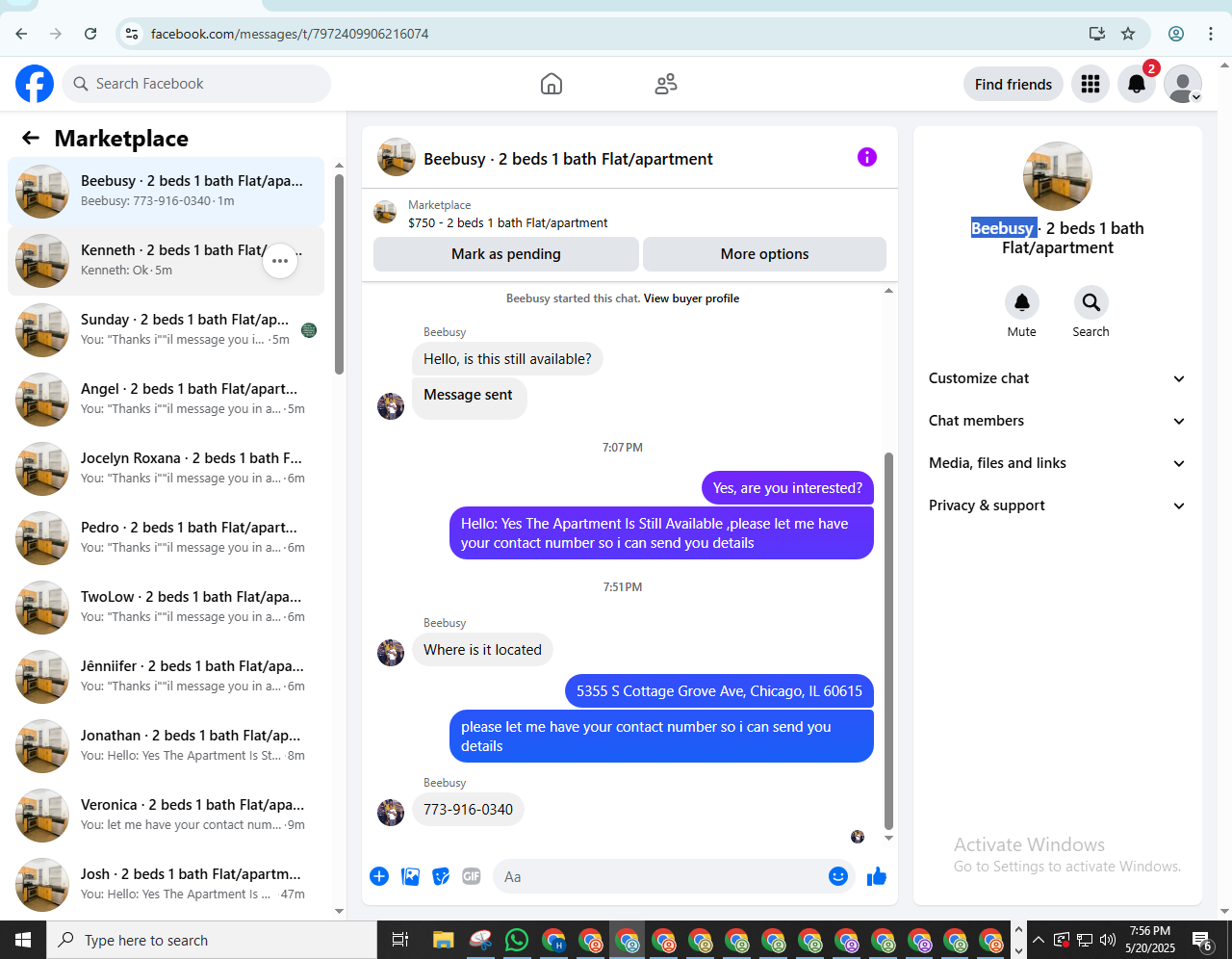This screenshot has width=1232, height=959.
Task: Expand Chat members section
Action: click(x=1057, y=421)
